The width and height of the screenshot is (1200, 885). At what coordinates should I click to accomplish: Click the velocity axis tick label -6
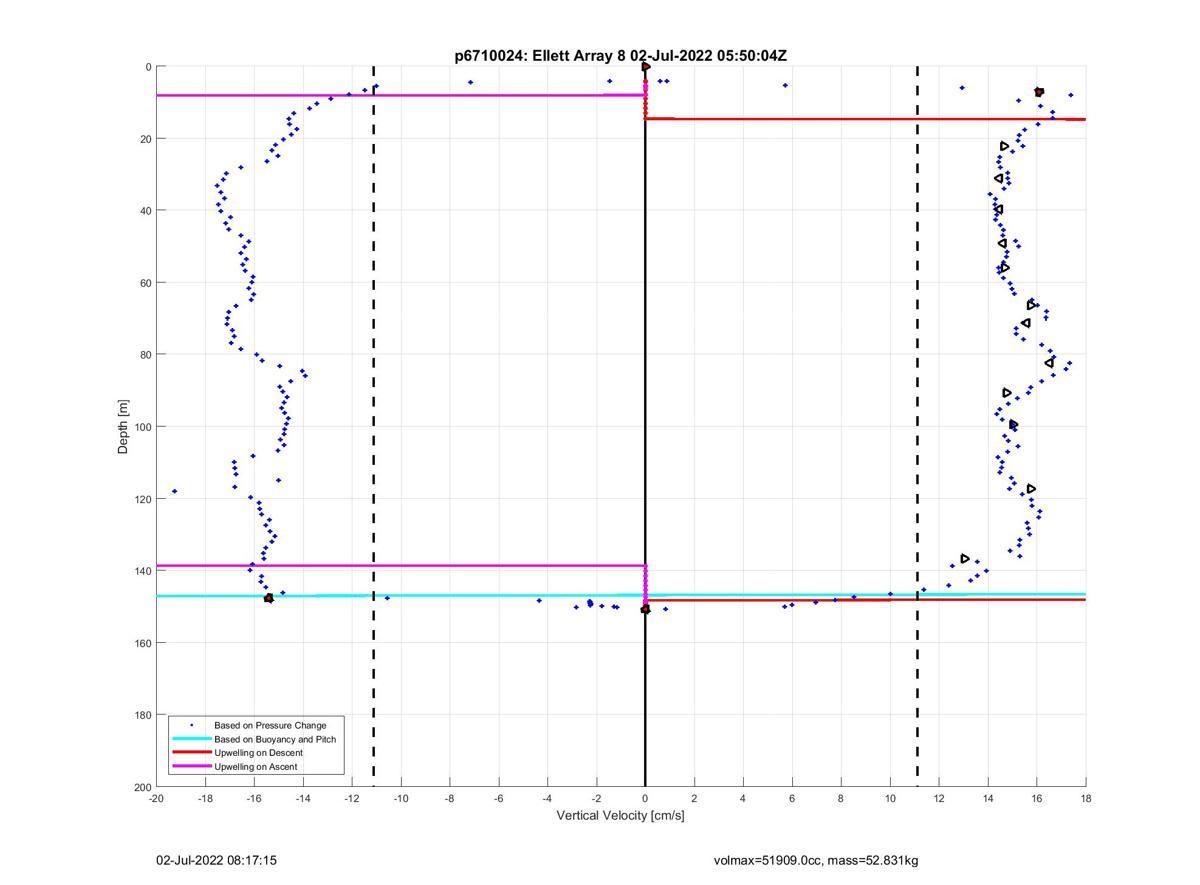tap(499, 798)
